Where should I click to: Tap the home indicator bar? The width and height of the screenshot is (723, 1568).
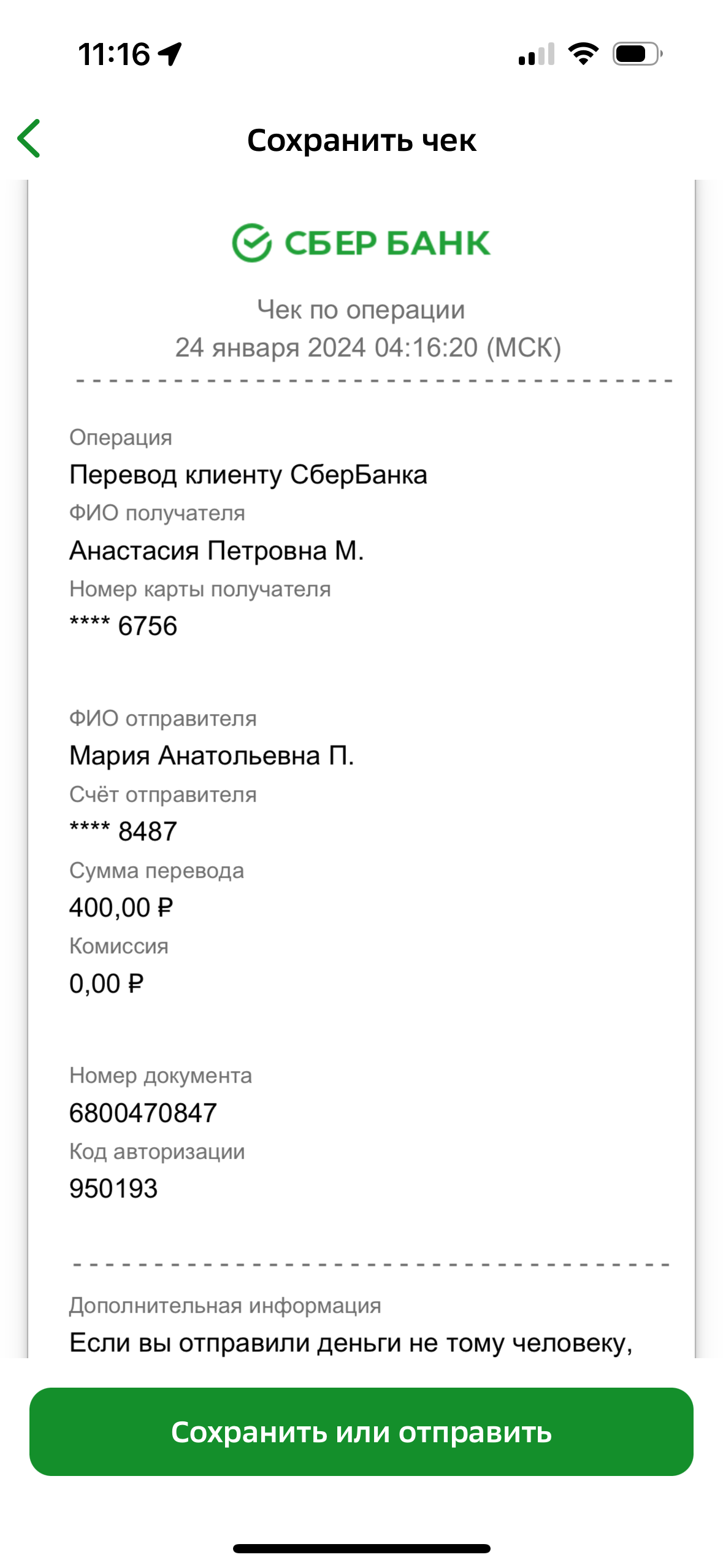click(x=361, y=1548)
